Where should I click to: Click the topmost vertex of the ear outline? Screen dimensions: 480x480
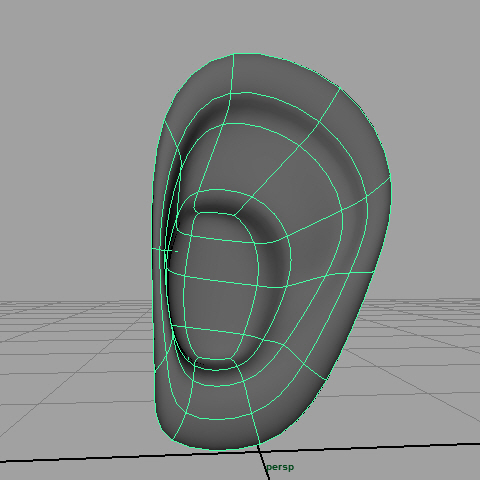[x=234, y=54]
